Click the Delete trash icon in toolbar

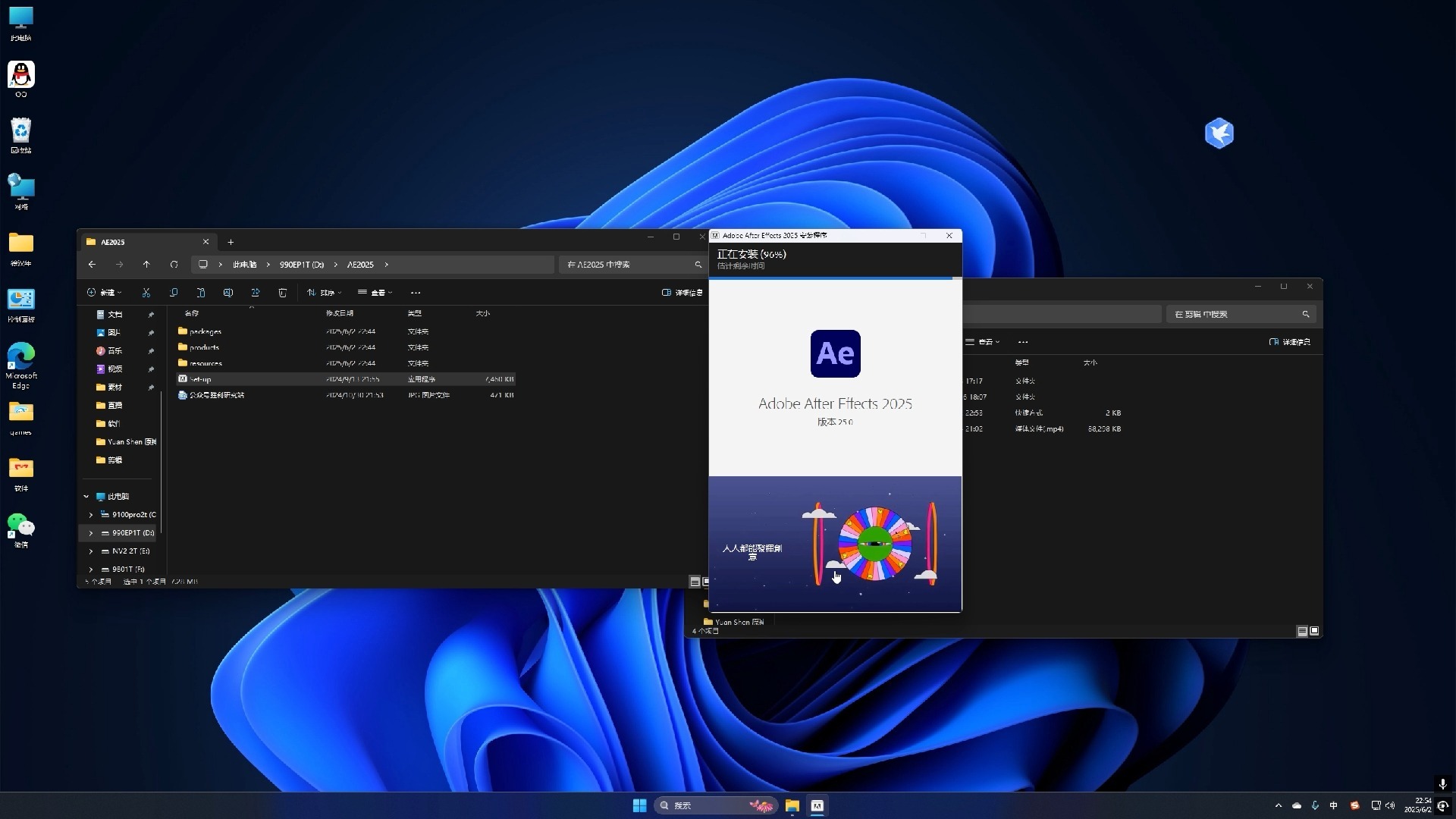coord(283,293)
